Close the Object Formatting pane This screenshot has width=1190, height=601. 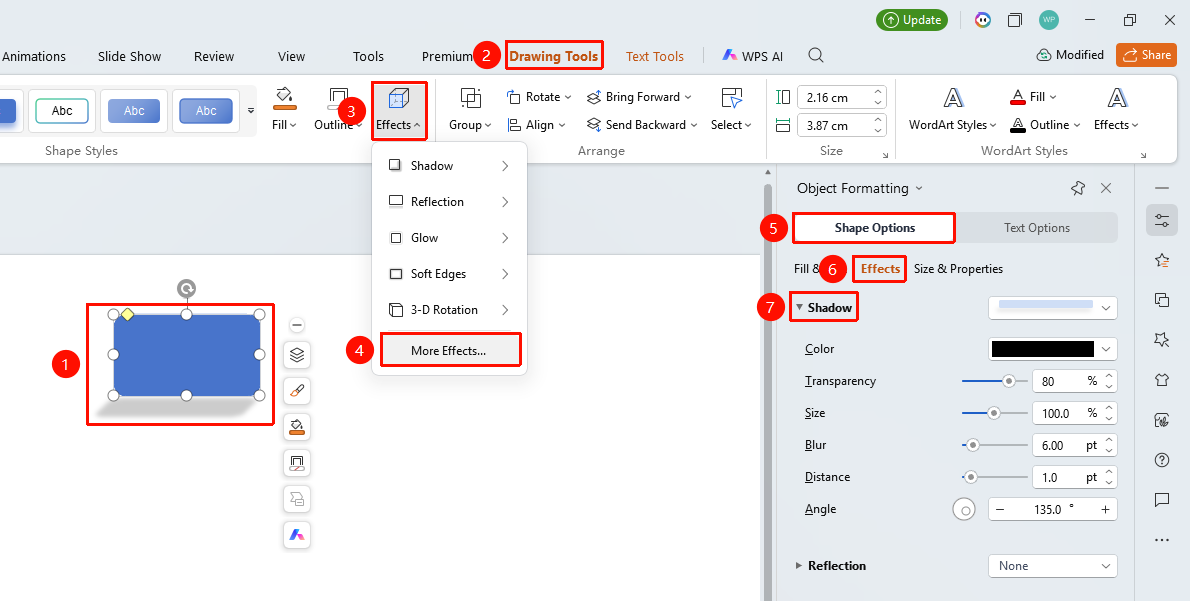pos(1106,188)
